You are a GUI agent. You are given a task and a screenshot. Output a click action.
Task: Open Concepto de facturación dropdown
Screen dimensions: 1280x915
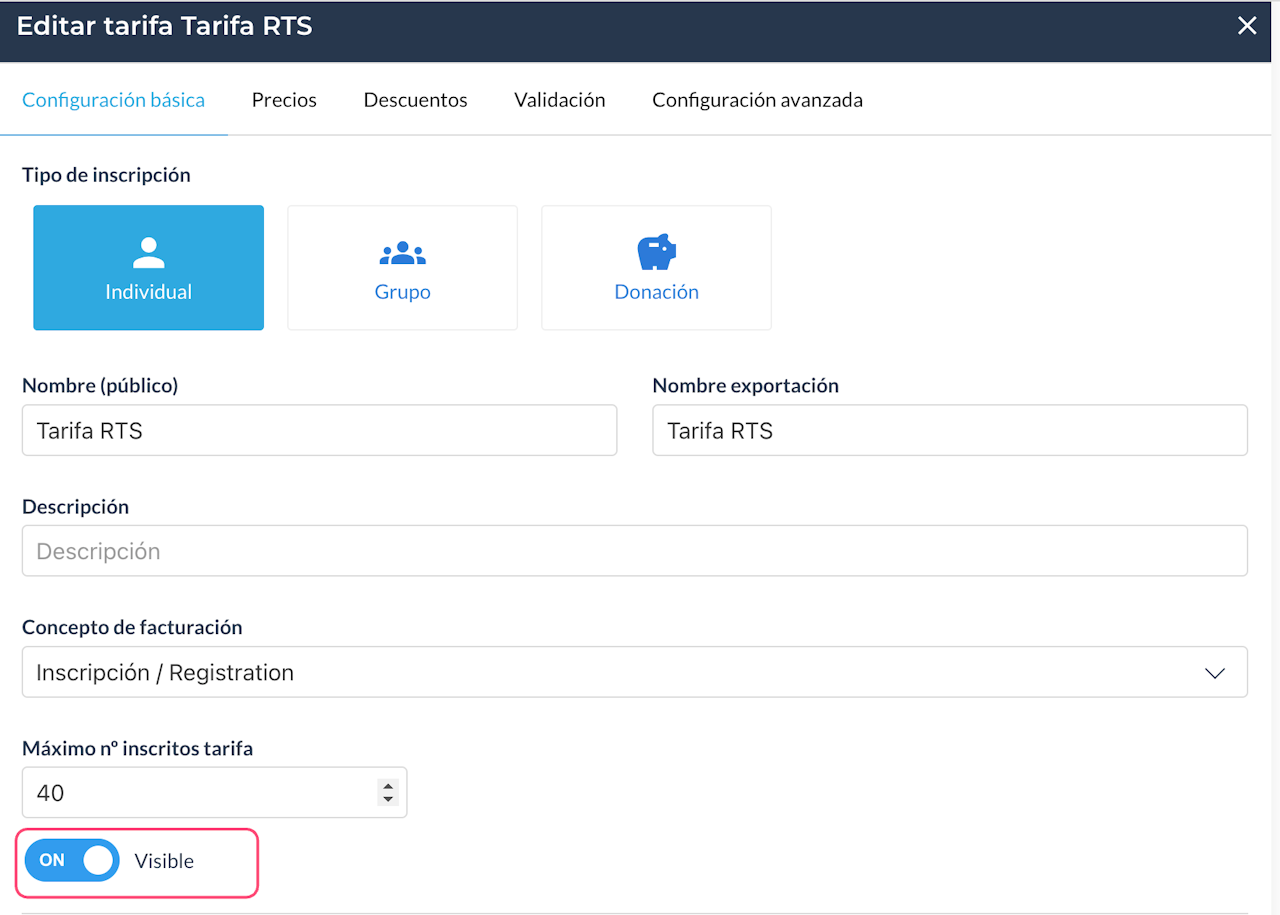click(635, 672)
